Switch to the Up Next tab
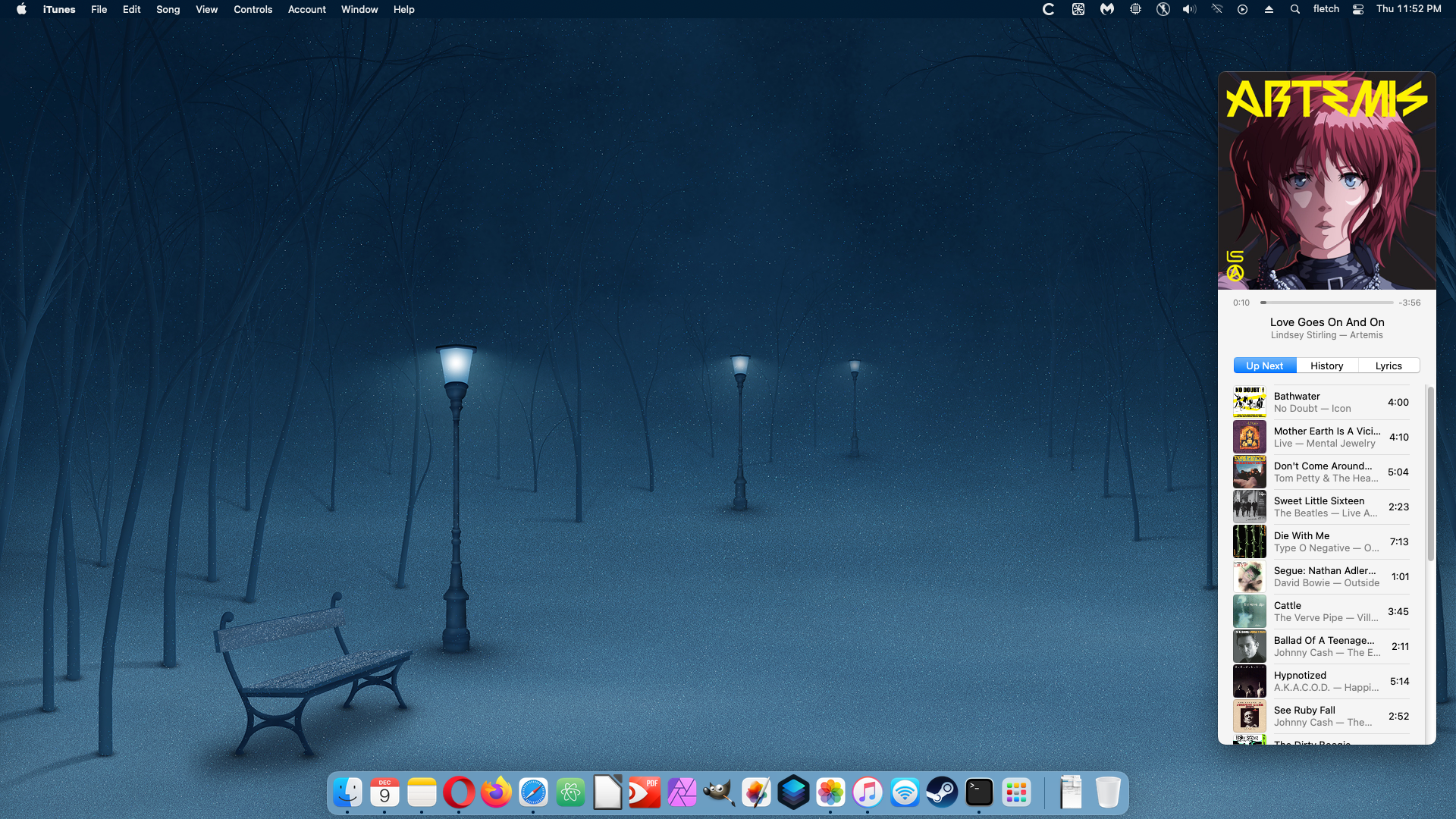The height and width of the screenshot is (819, 1456). 1265,366
